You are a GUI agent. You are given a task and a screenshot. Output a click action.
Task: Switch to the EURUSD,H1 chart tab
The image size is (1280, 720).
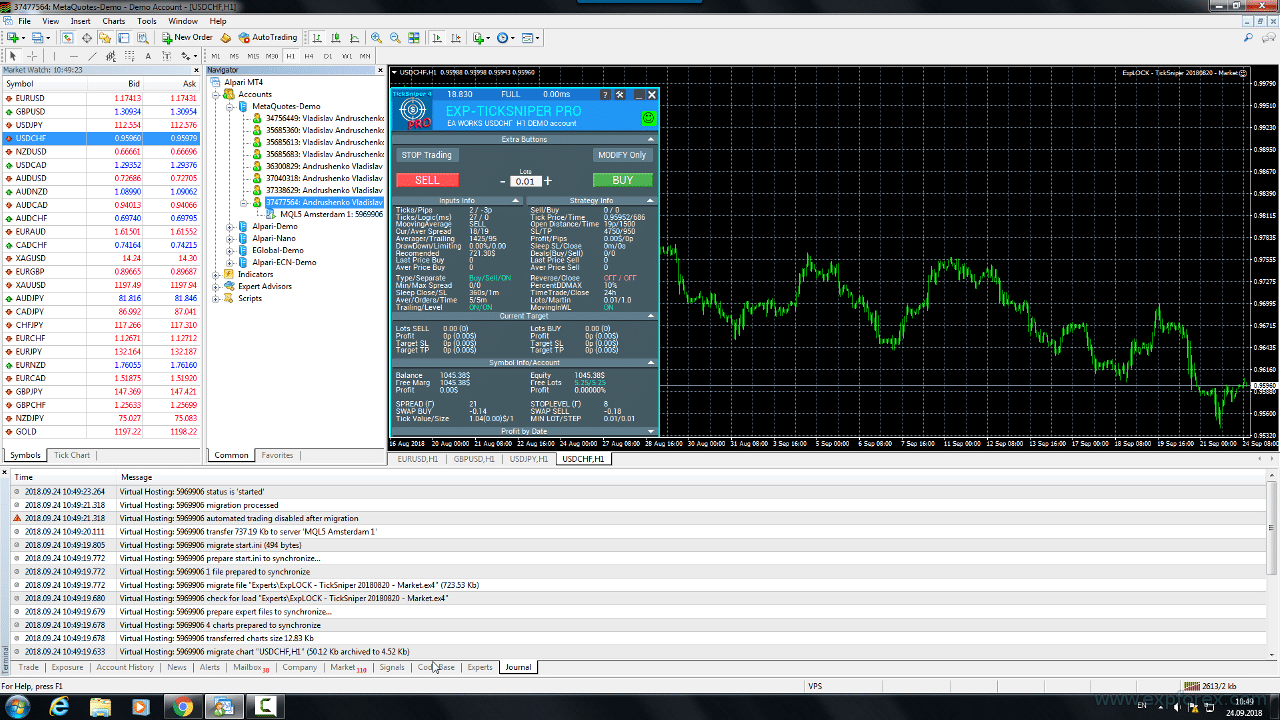418,459
